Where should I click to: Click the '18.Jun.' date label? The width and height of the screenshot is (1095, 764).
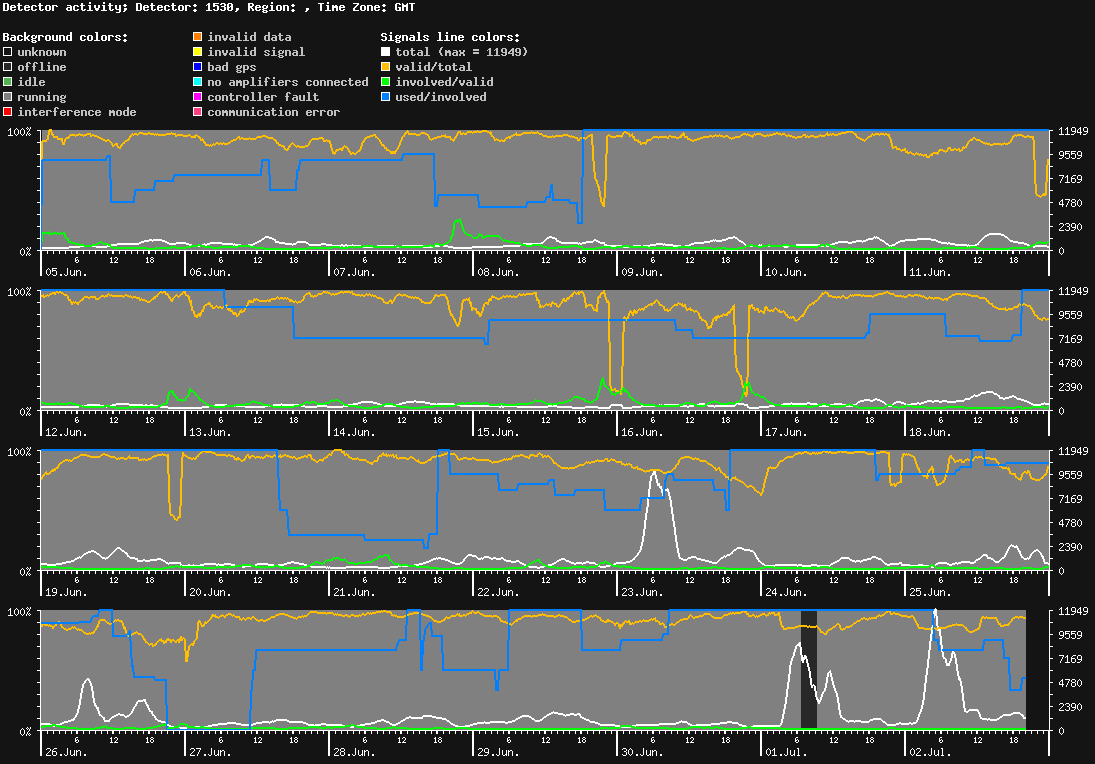coord(930,432)
